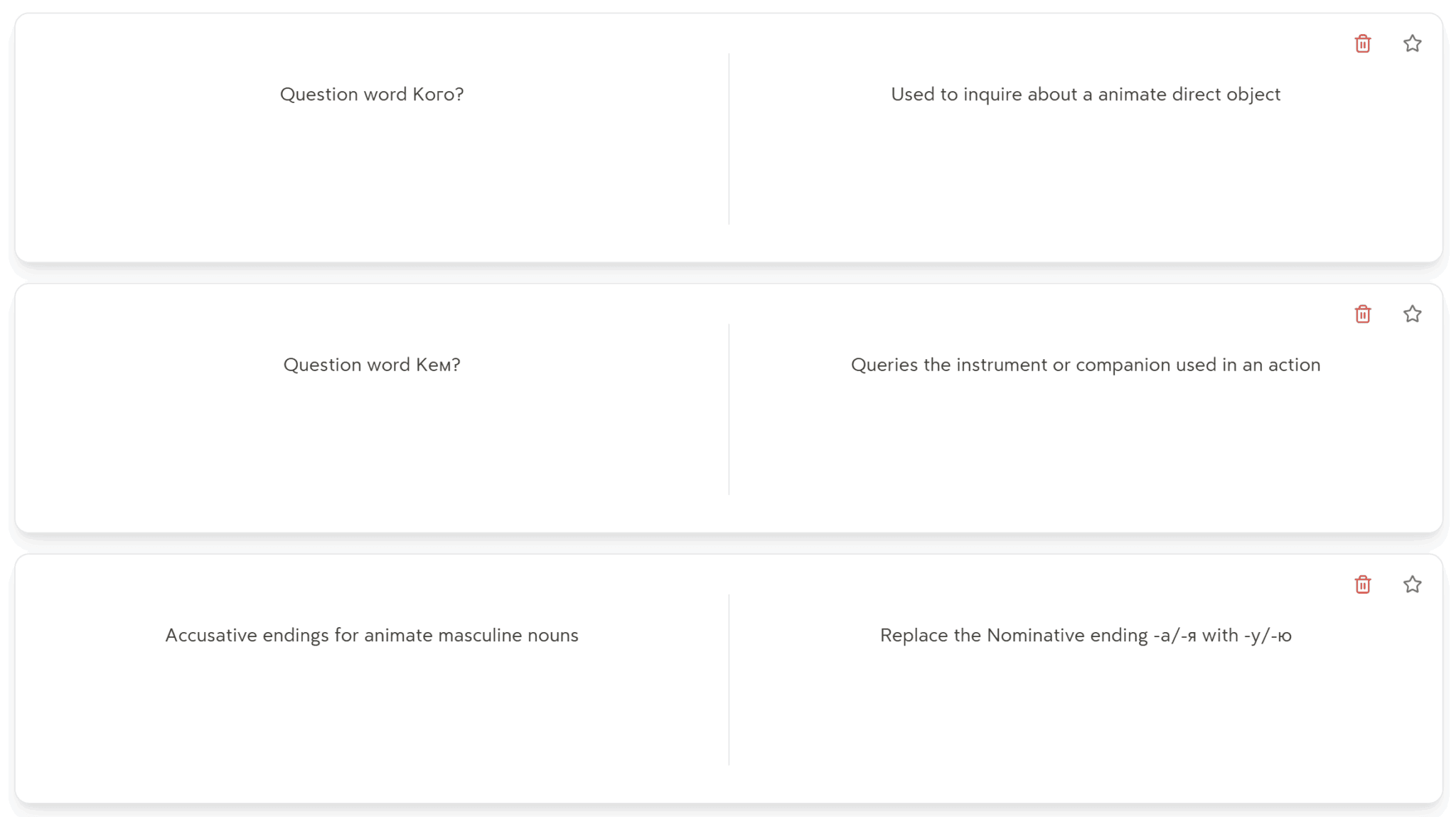Edit the 'Used to inquire about a animate direct object' definition
Image resolution: width=1456 pixels, height=817 pixels.
1085,95
